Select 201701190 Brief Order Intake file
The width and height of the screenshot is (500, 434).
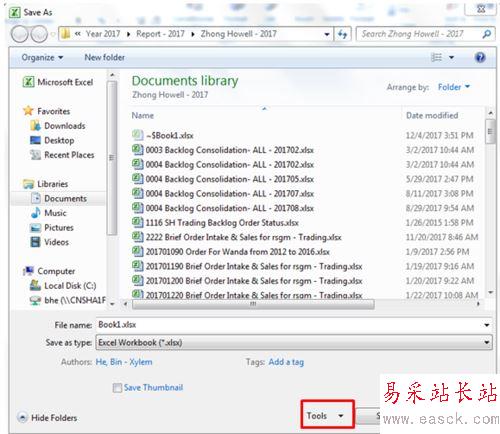point(247,266)
